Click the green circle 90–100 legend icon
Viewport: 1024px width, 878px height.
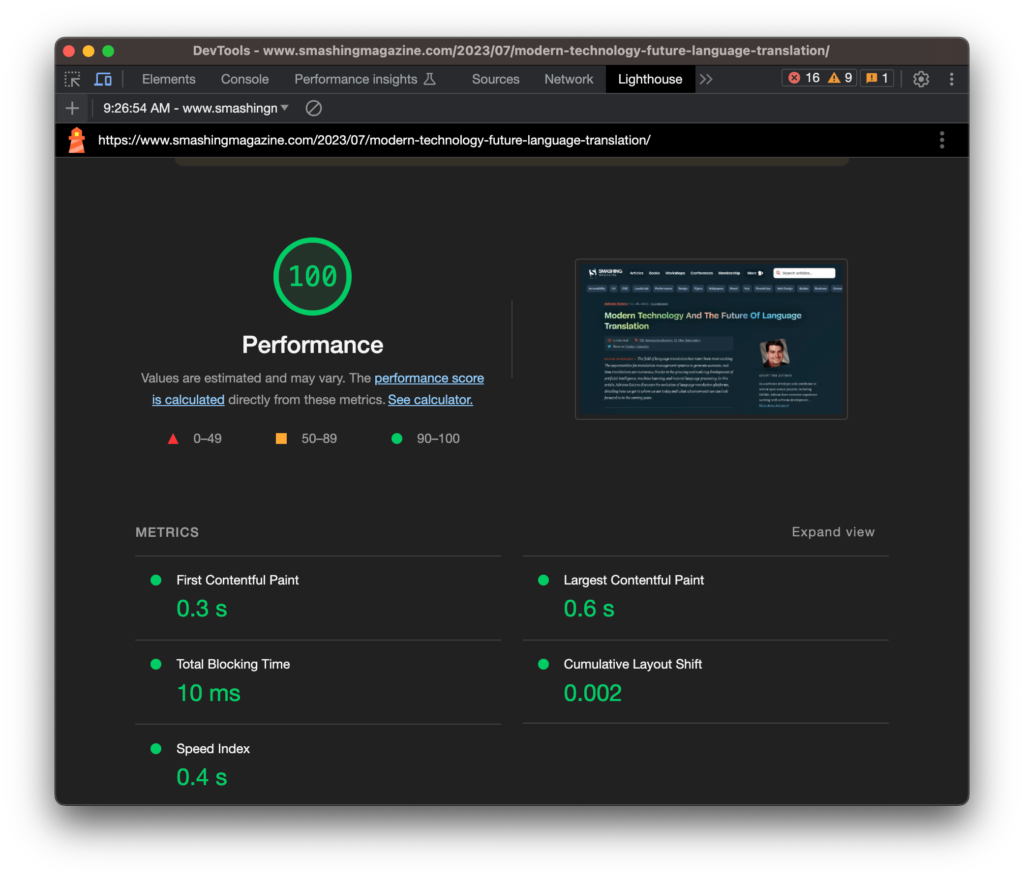pos(396,438)
